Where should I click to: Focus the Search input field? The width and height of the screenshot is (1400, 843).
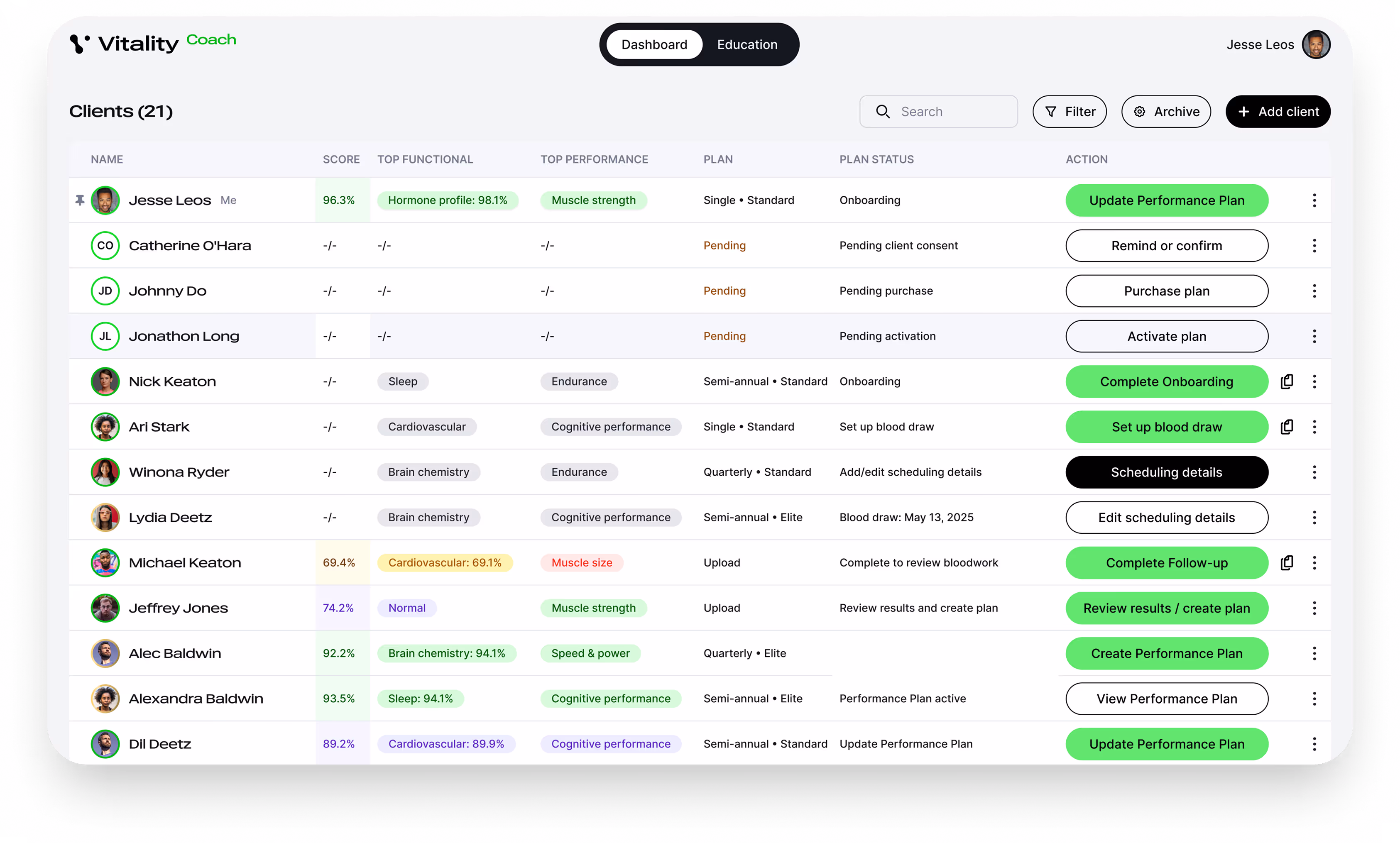click(x=938, y=111)
